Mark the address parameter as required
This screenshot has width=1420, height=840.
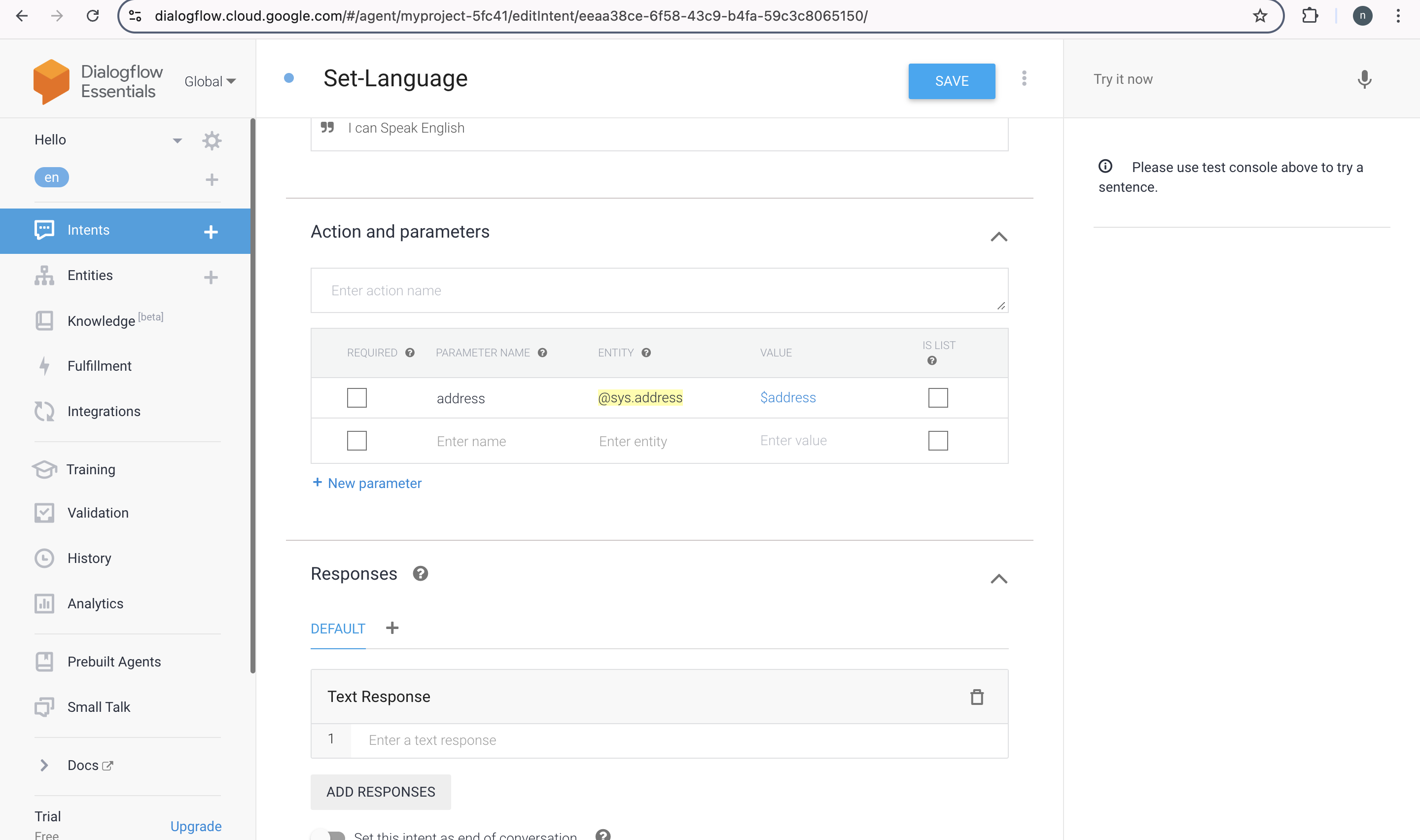[x=356, y=397]
